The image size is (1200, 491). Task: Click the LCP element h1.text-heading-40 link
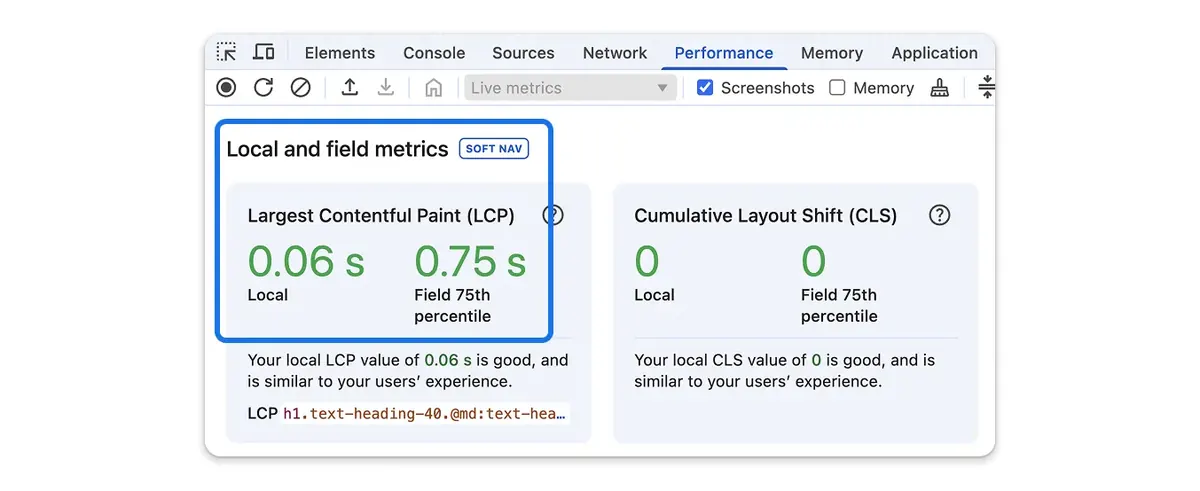click(425, 413)
